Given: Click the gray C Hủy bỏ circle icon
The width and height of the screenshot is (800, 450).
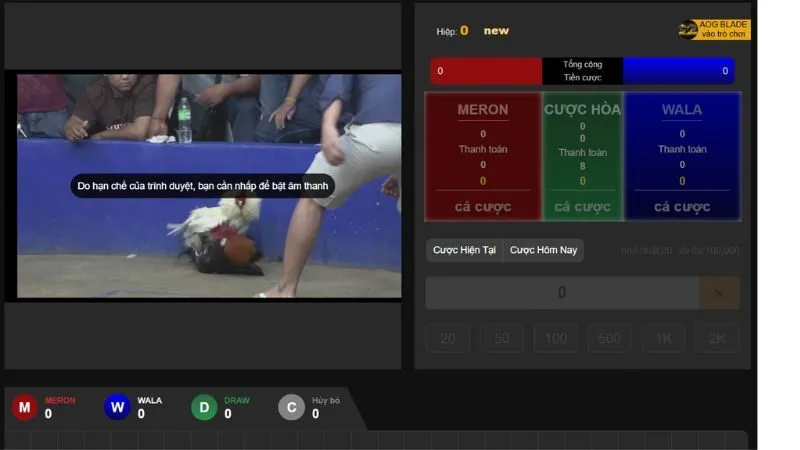Looking at the screenshot, I should 291,407.
